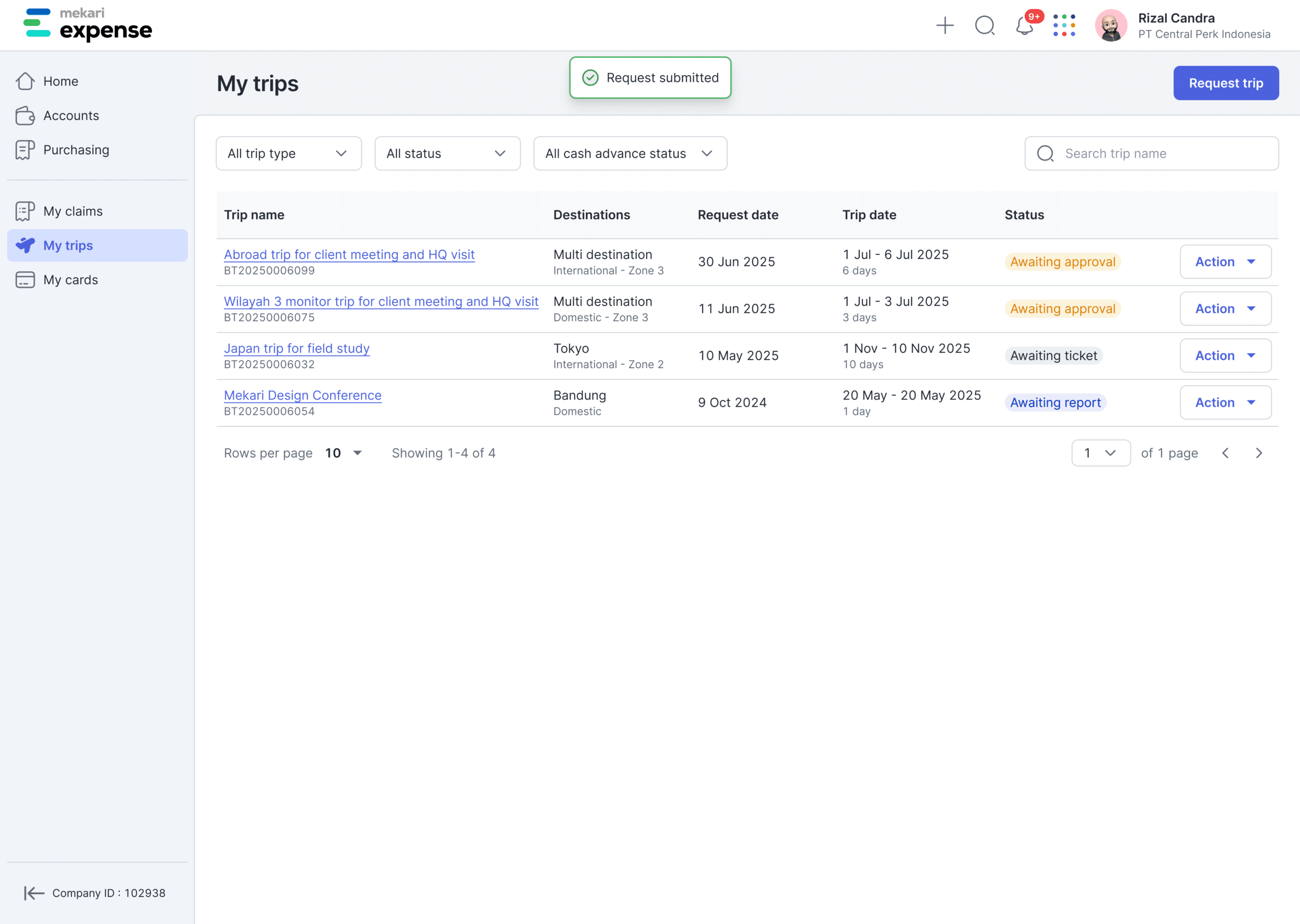The width and height of the screenshot is (1300, 924).
Task: Go to previous page arrow
Action: coord(1225,453)
